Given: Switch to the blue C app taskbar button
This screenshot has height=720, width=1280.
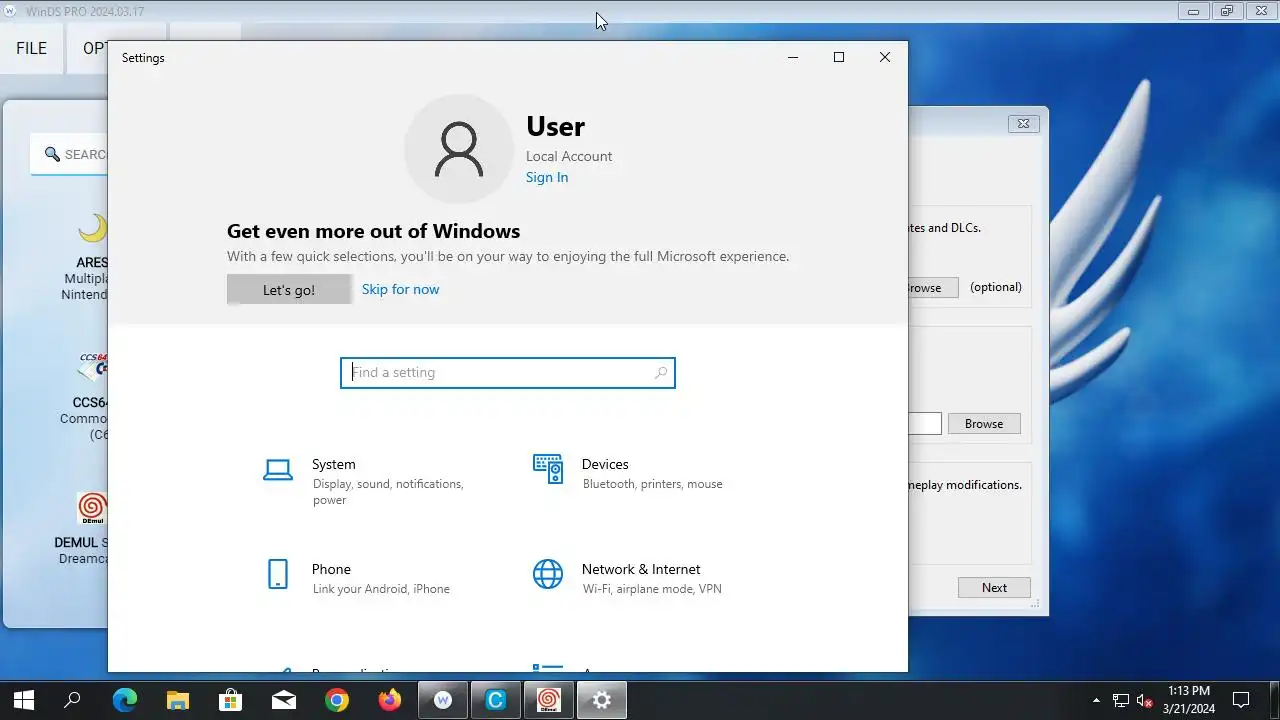Looking at the screenshot, I should tap(495, 700).
